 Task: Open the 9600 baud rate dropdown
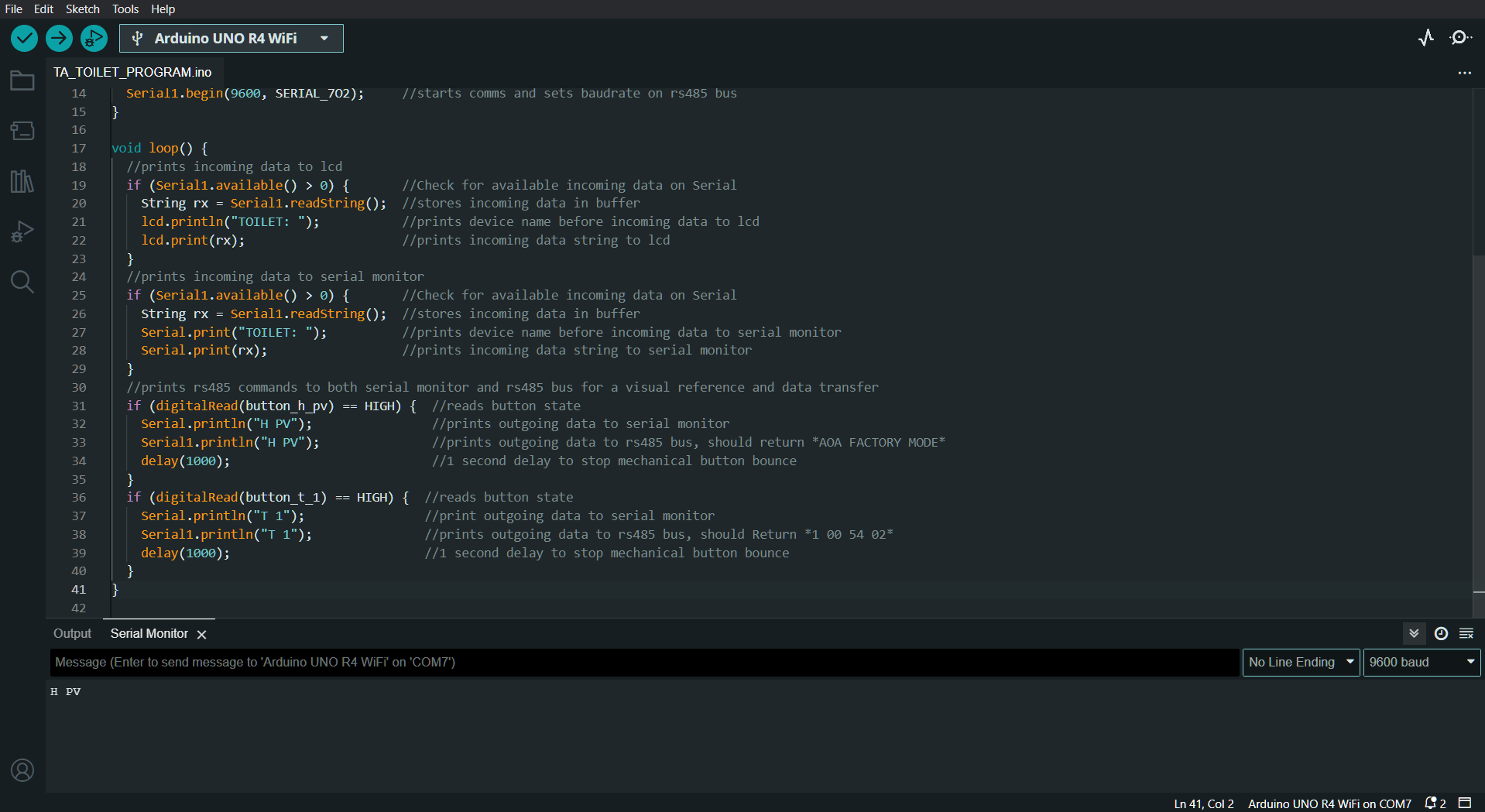click(1422, 662)
